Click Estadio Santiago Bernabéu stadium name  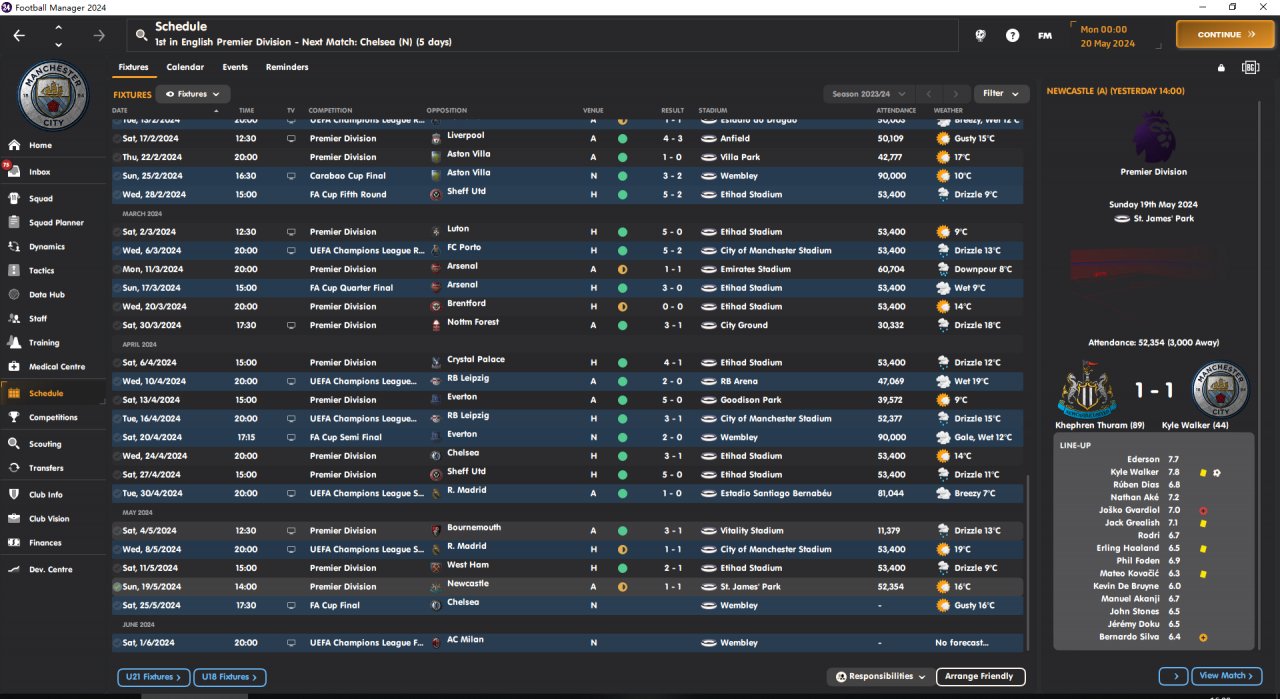778,493
